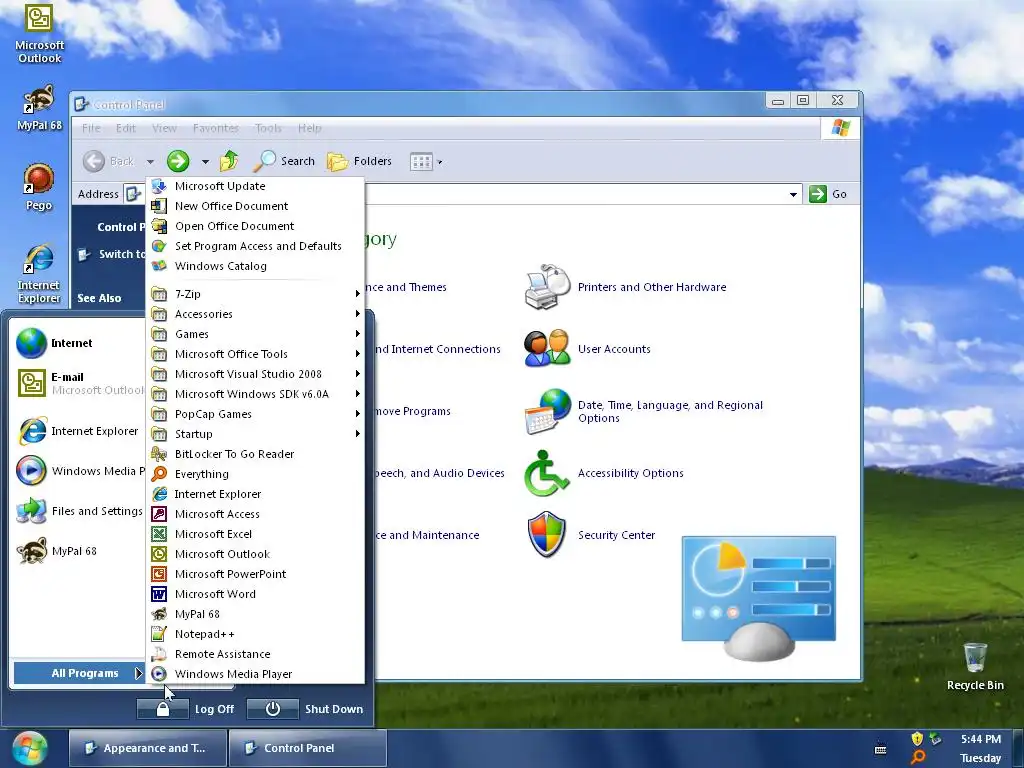1024x768 pixels.
Task: Open Microsoft Update from the programs menu
Action: pyautogui.click(x=255, y=186)
